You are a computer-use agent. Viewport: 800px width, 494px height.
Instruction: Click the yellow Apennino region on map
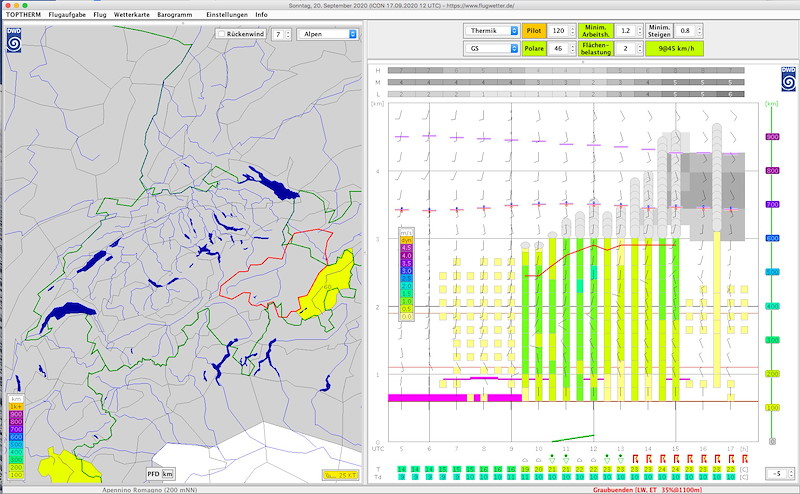click(71, 467)
